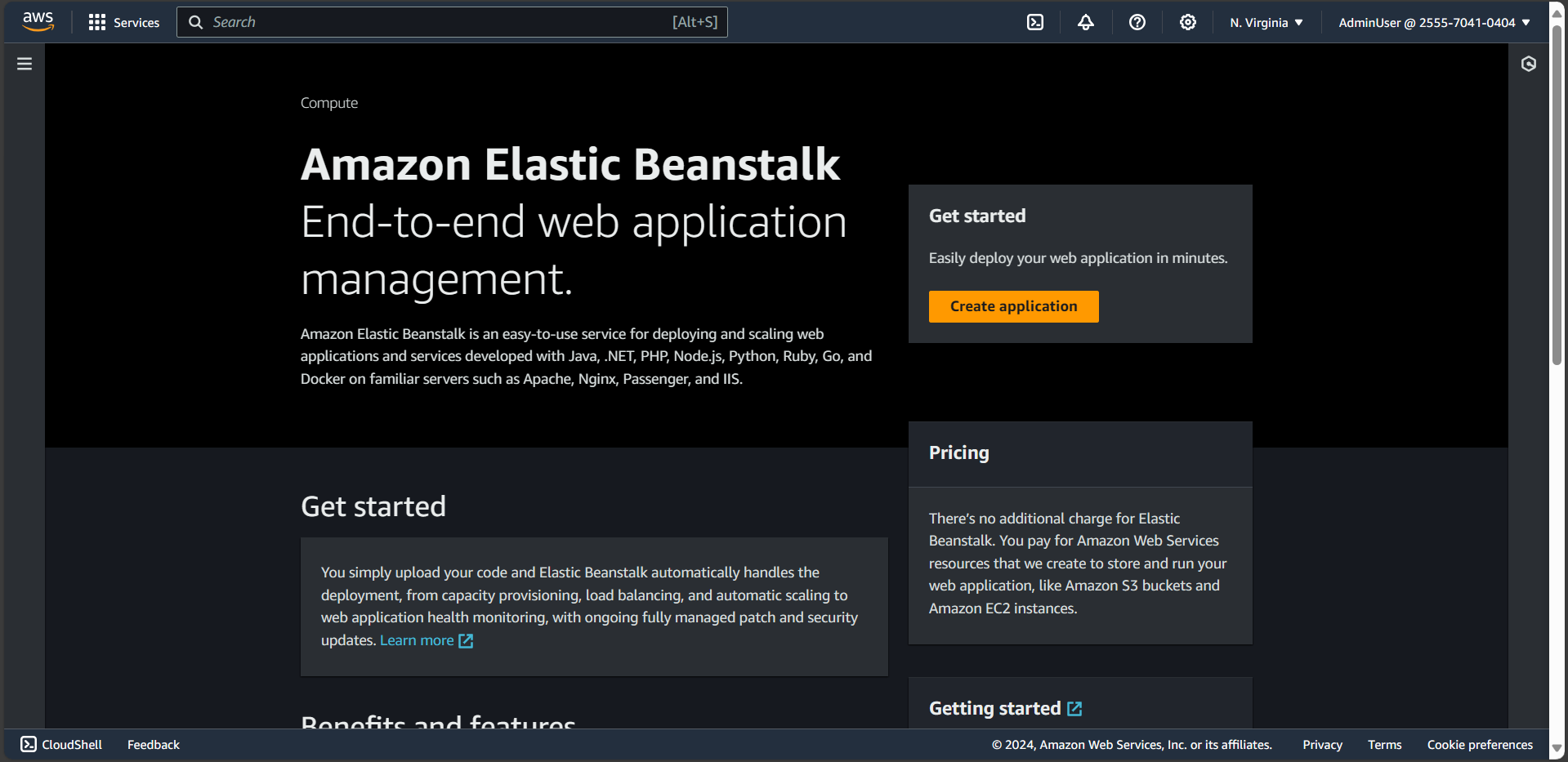Open the Getting started link
Image resolution: width=1568 pixels, height=762 pixels.
pos(994,708)
